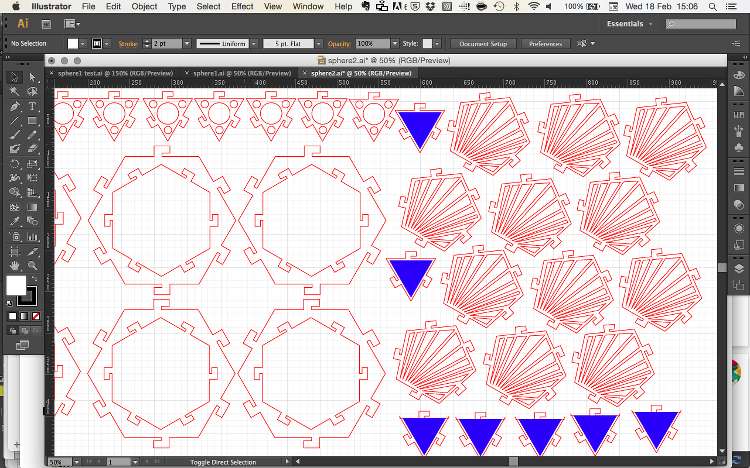Open the Stroke panel icon in right dock
750x468 pixels.
pos(739,171)
